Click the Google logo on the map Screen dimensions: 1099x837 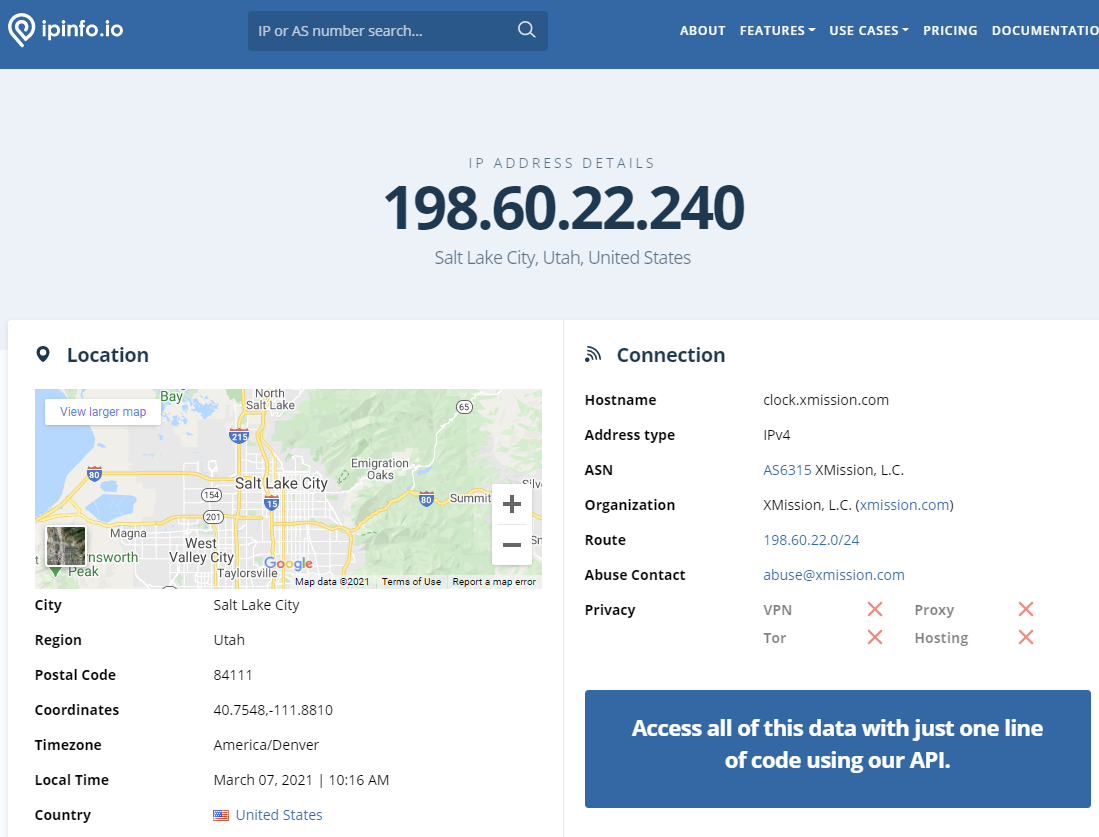(x=288, y=564)
